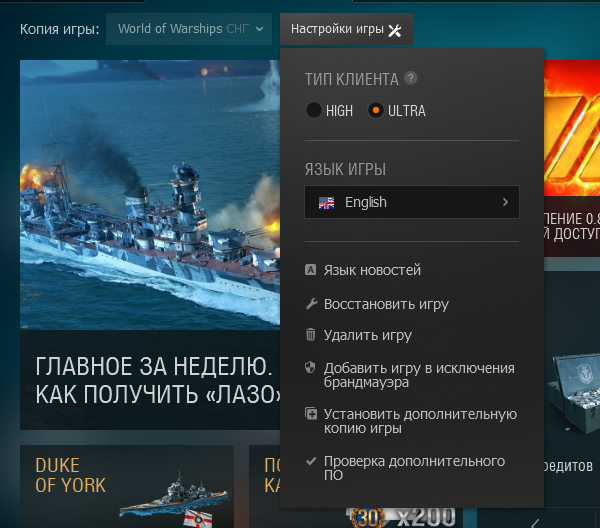This screenshot has width=600, height=528.
Task: Select Добавить игру в исключения брандмауэра
Action: 419,375
